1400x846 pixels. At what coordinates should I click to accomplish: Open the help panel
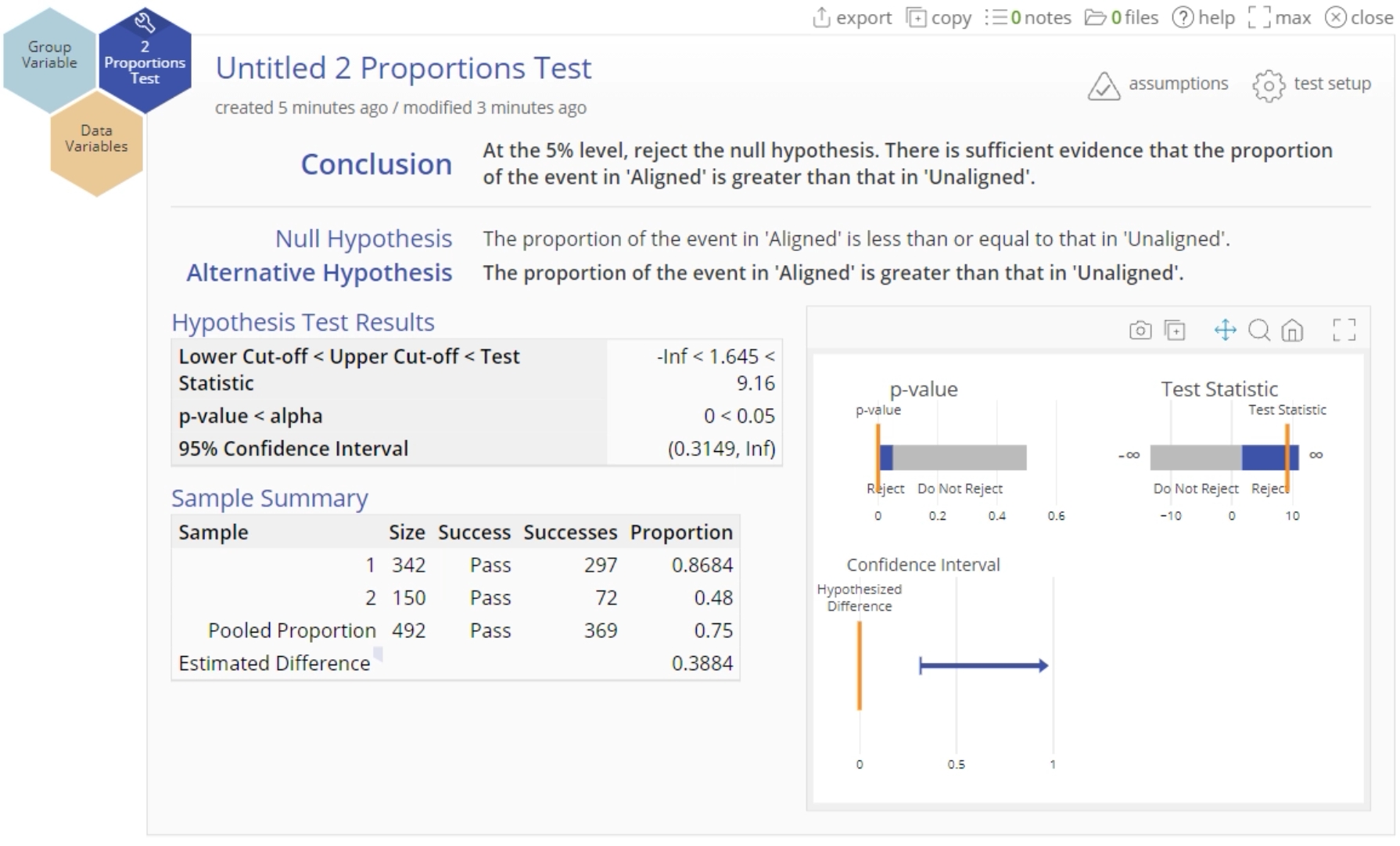(x=1203, y=17)
